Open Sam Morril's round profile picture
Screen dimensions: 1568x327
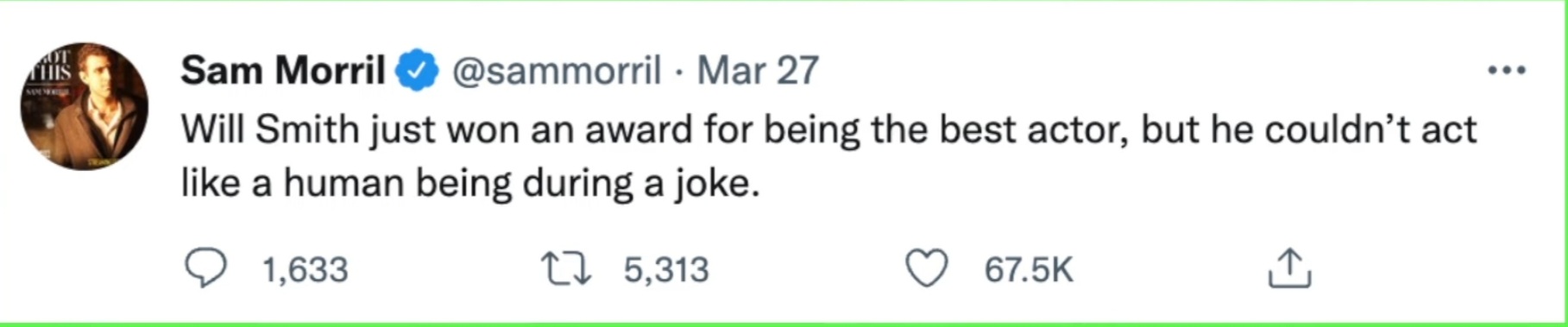point(84,106)
